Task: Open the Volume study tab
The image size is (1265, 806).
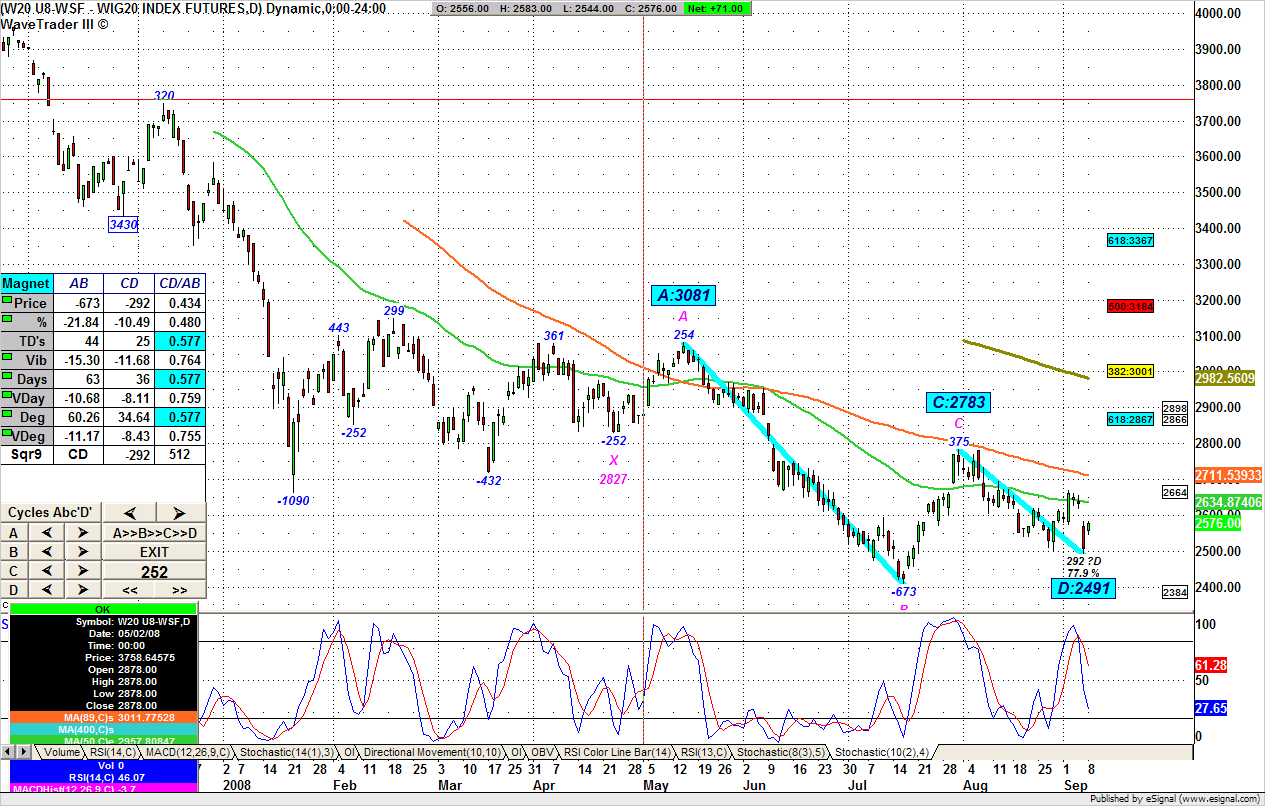Action: pyautogui.click(x=62, y=751)
